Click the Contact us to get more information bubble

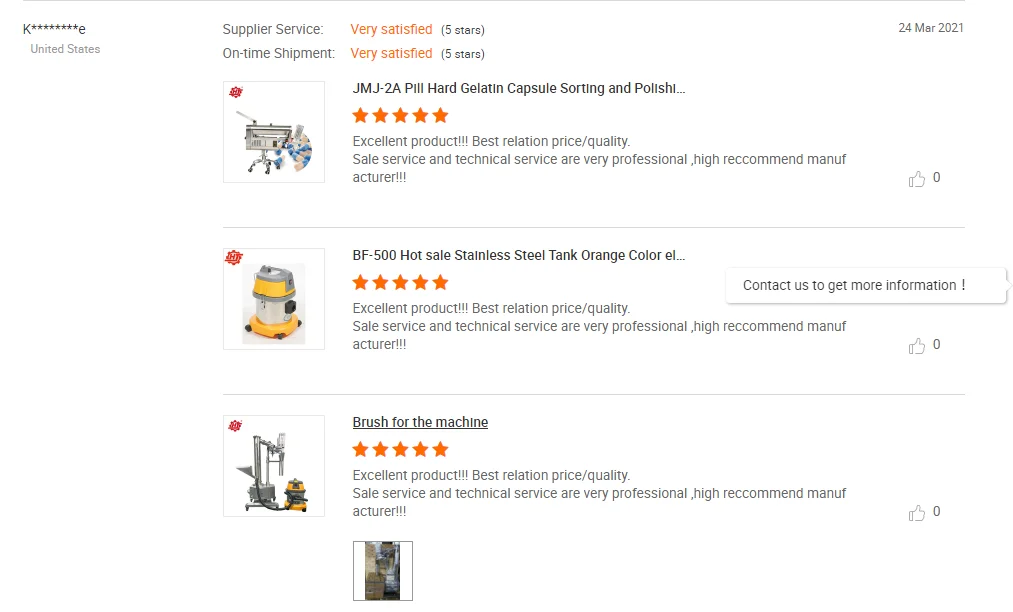[855, 285]
